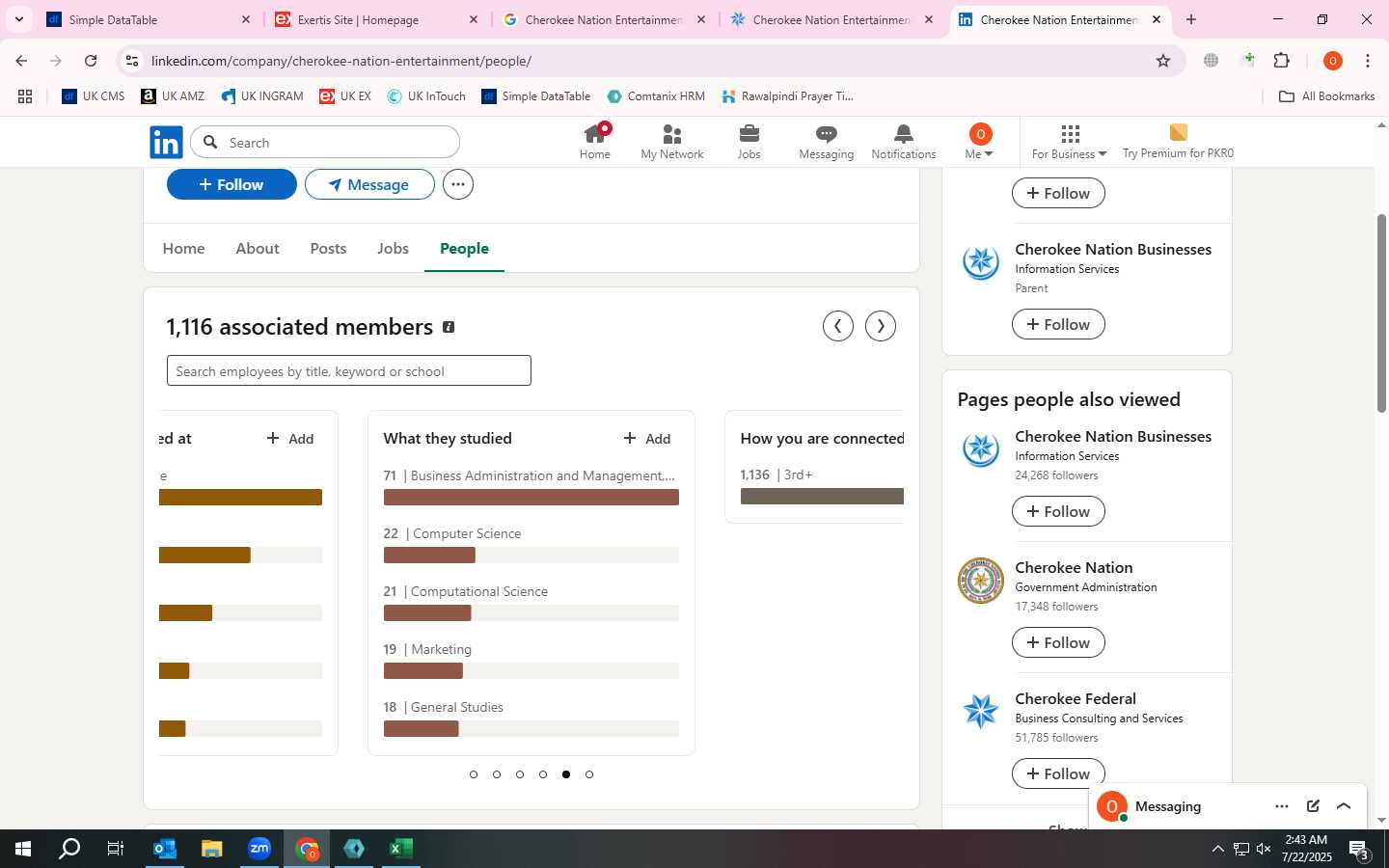Viewport: 1389px width, 868px height.
Task: Open company more options ellipsis button
Action: point(458,184)
